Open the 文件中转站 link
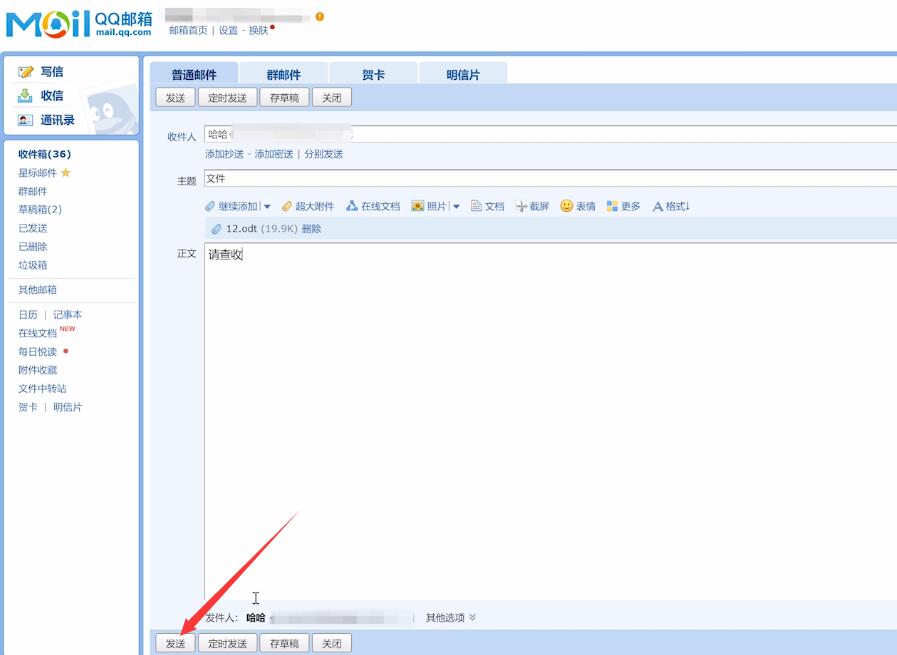The width and height of the screenshot is (897, 655). (x=42, y=388)
